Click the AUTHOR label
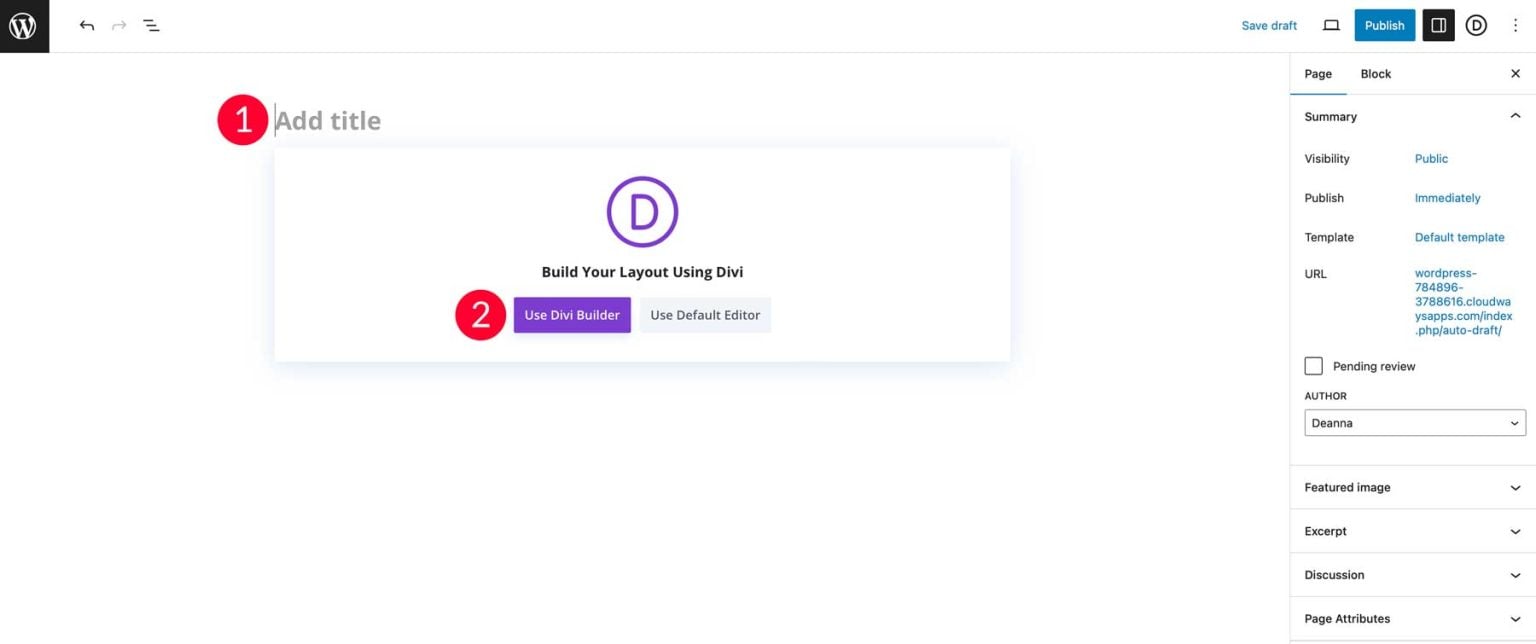The image size is (1536, 644). click(1326, 396)
